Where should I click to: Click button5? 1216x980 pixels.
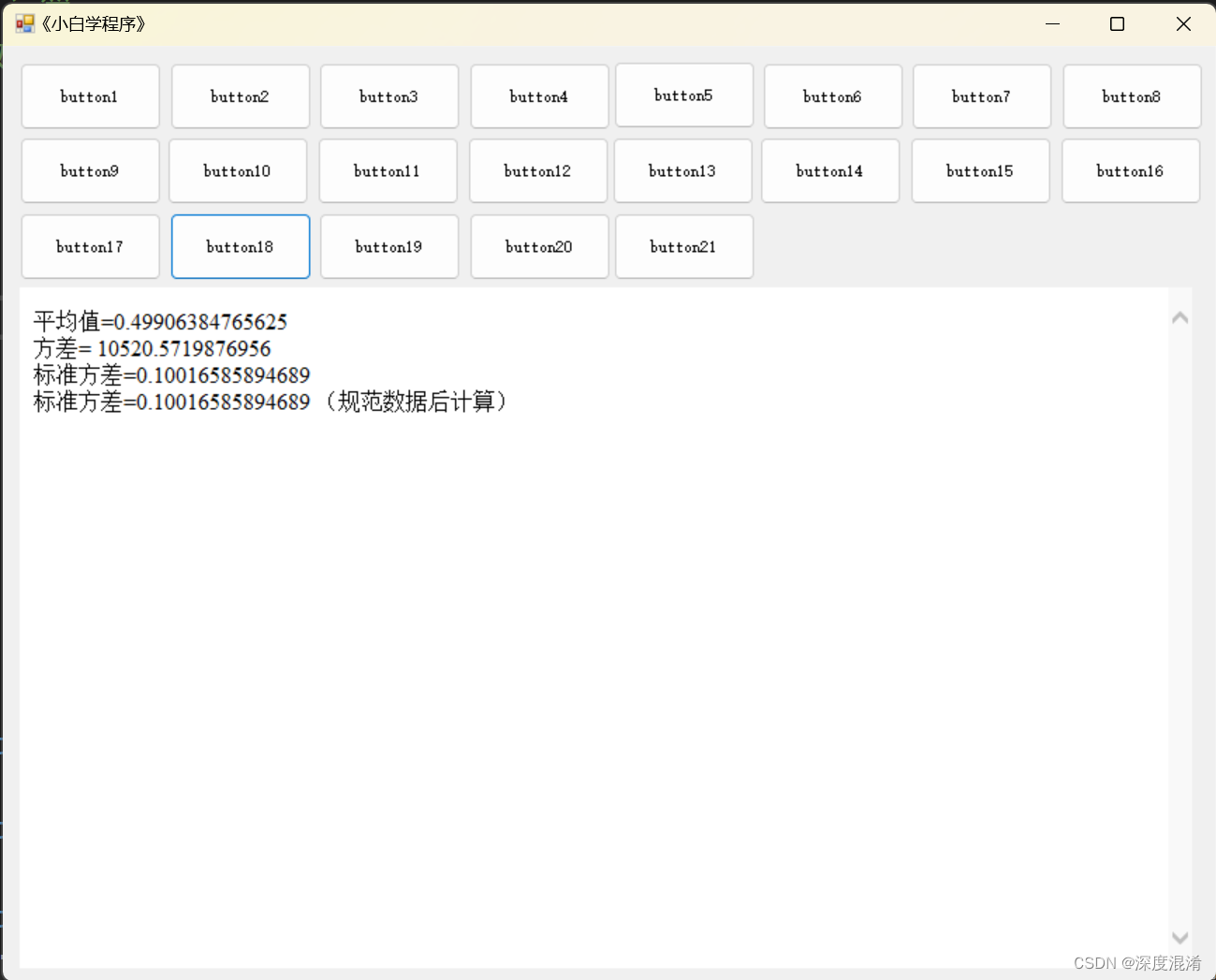pos(684,95)
